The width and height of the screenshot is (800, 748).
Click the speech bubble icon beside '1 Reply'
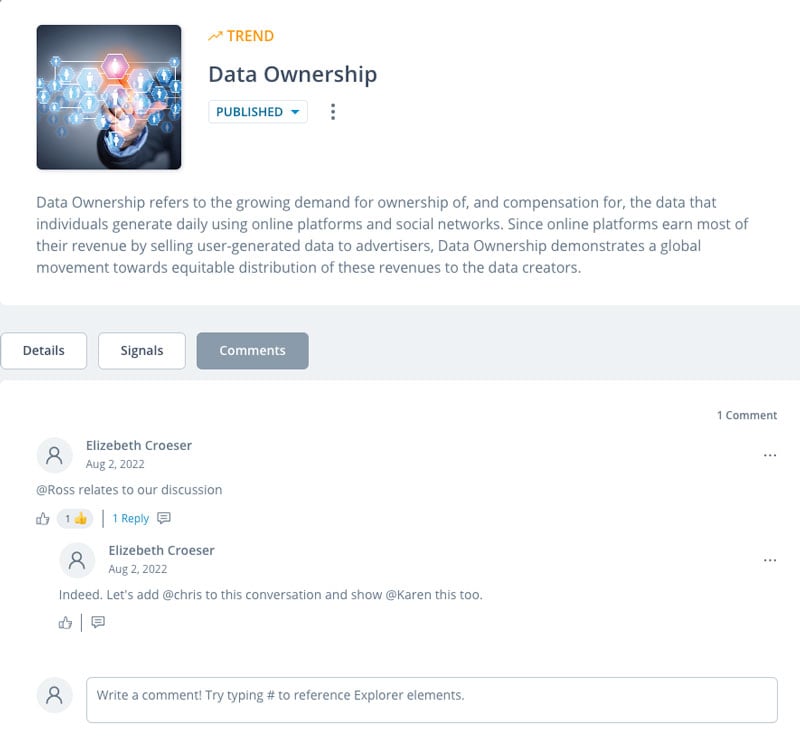(x=164, y=519)
